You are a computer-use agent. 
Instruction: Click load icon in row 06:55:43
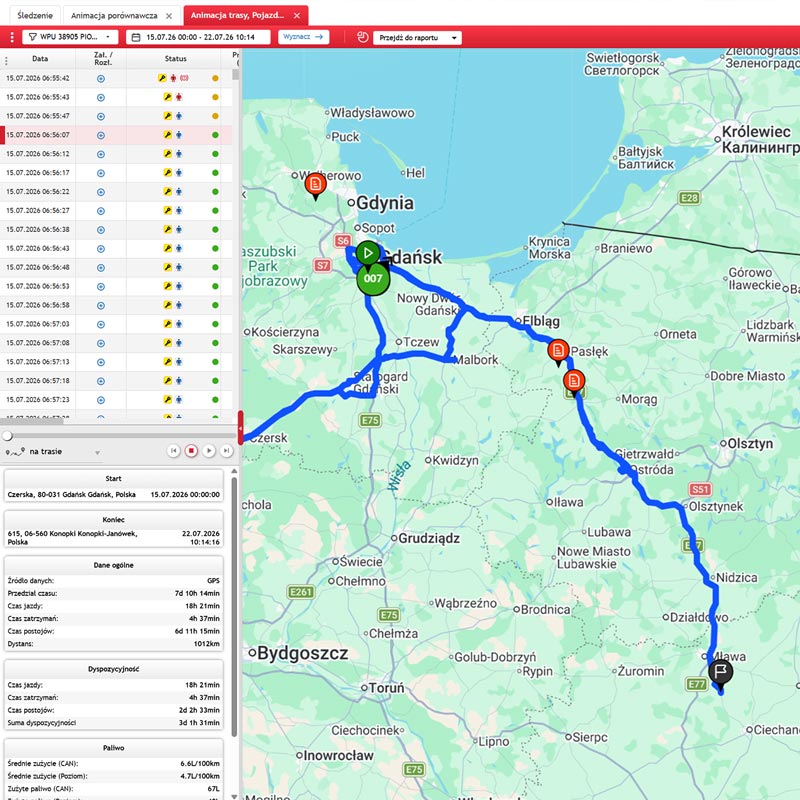coord(101,97)
